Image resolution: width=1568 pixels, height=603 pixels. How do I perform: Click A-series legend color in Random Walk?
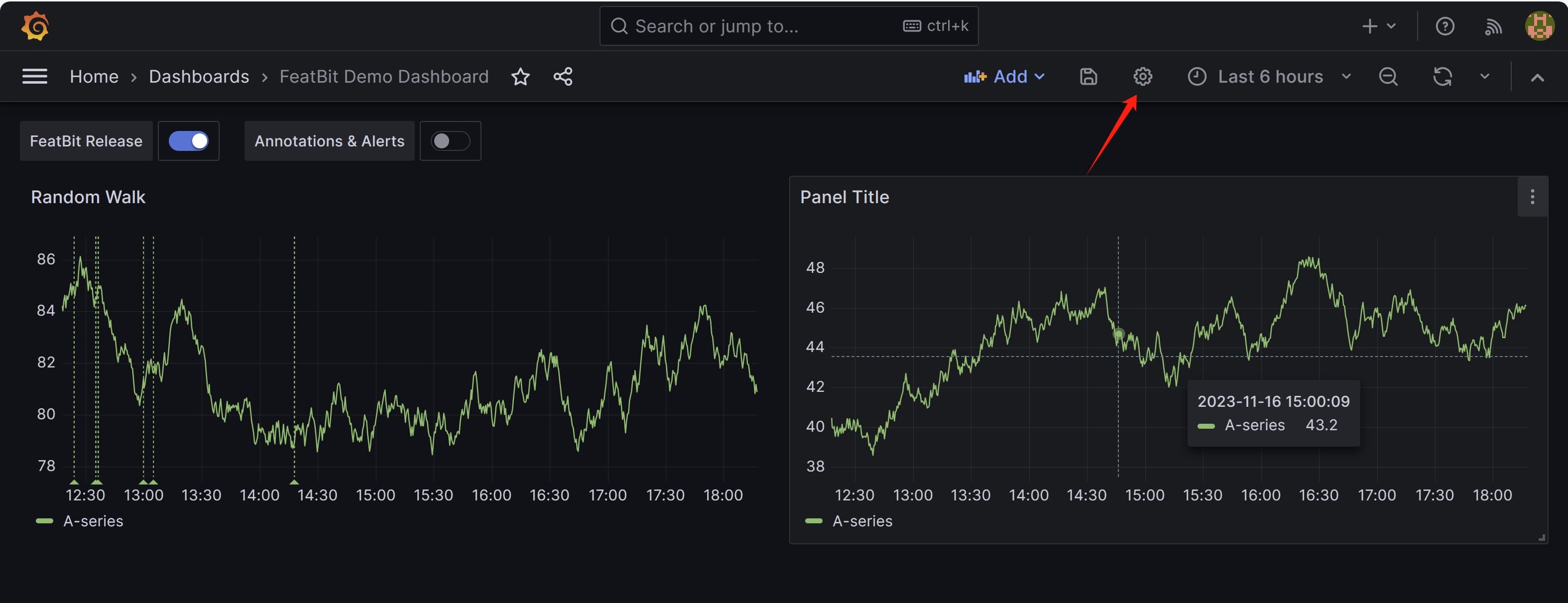coord(44,521)
